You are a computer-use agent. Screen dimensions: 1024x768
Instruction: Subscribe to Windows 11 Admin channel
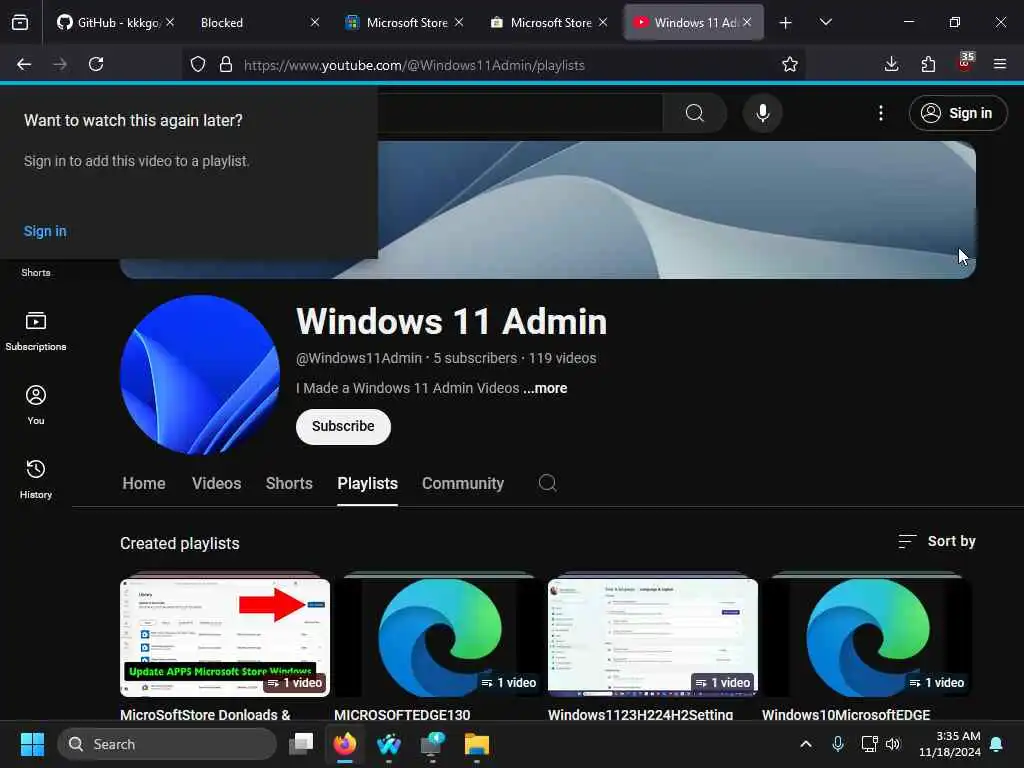(x=343, y=426)
